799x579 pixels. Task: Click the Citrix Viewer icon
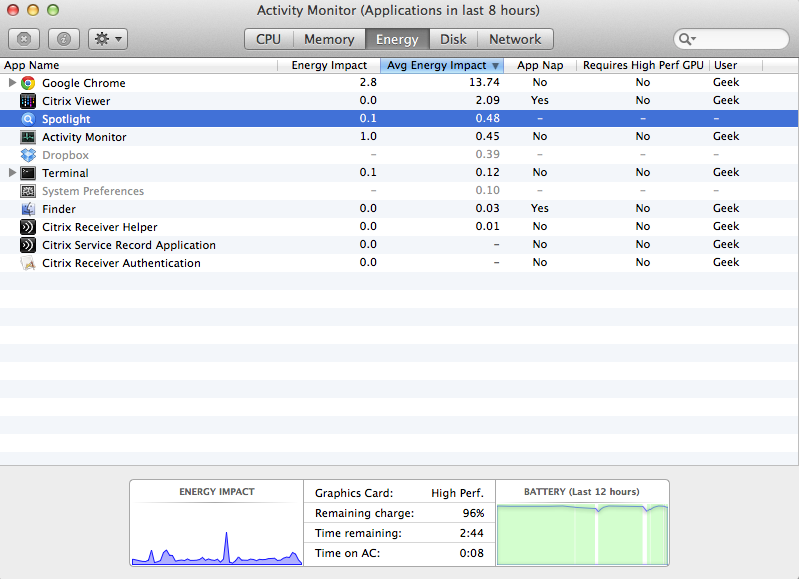[28, 101]
